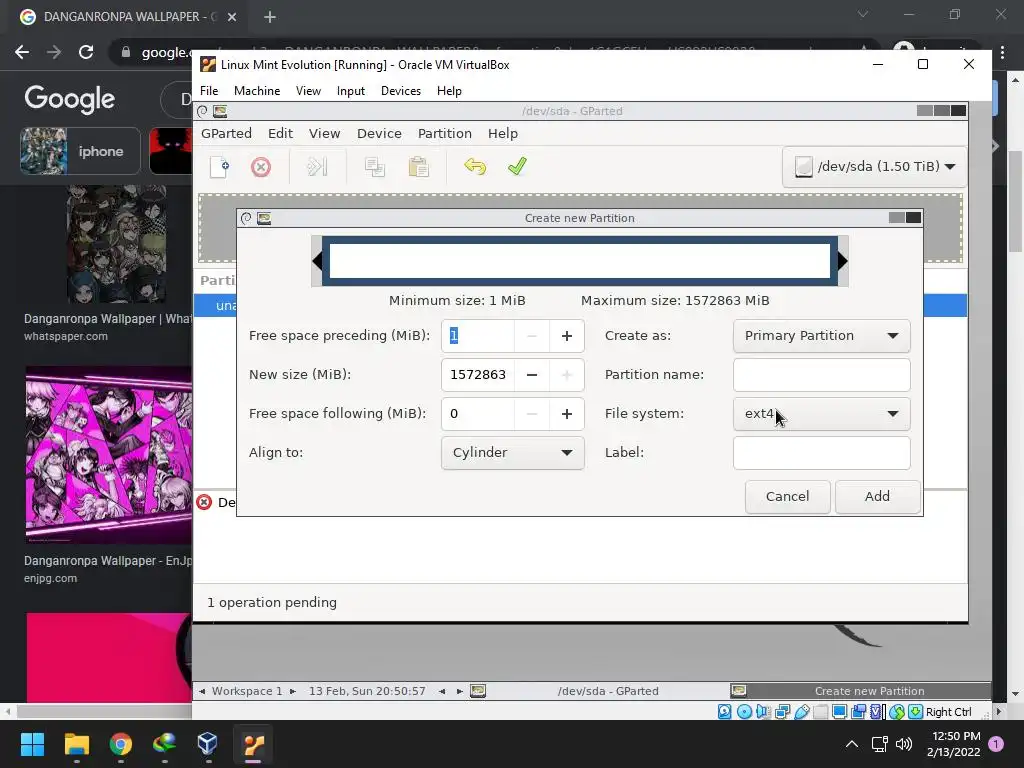
Task: Show hidden system tray icons
Action: (852, 744)
